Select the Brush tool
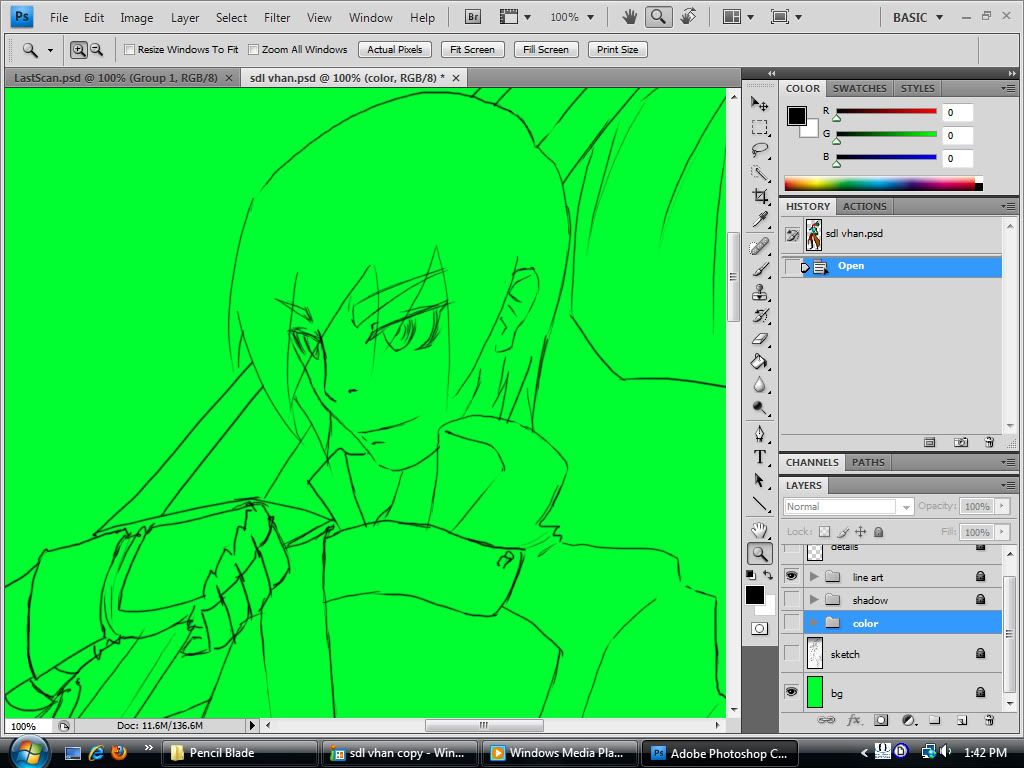 (x=759, y=267)
